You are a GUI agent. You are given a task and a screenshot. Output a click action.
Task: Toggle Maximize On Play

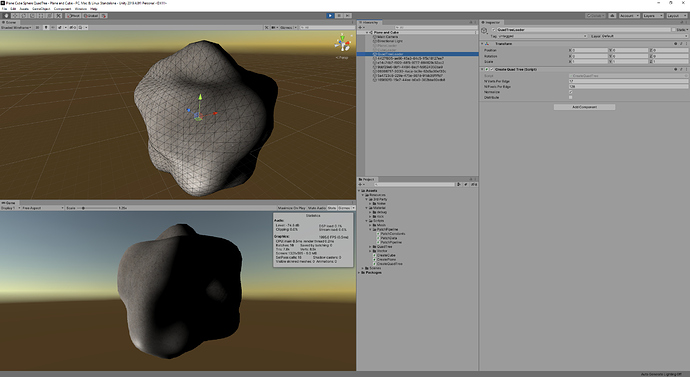tap(291, 208)
